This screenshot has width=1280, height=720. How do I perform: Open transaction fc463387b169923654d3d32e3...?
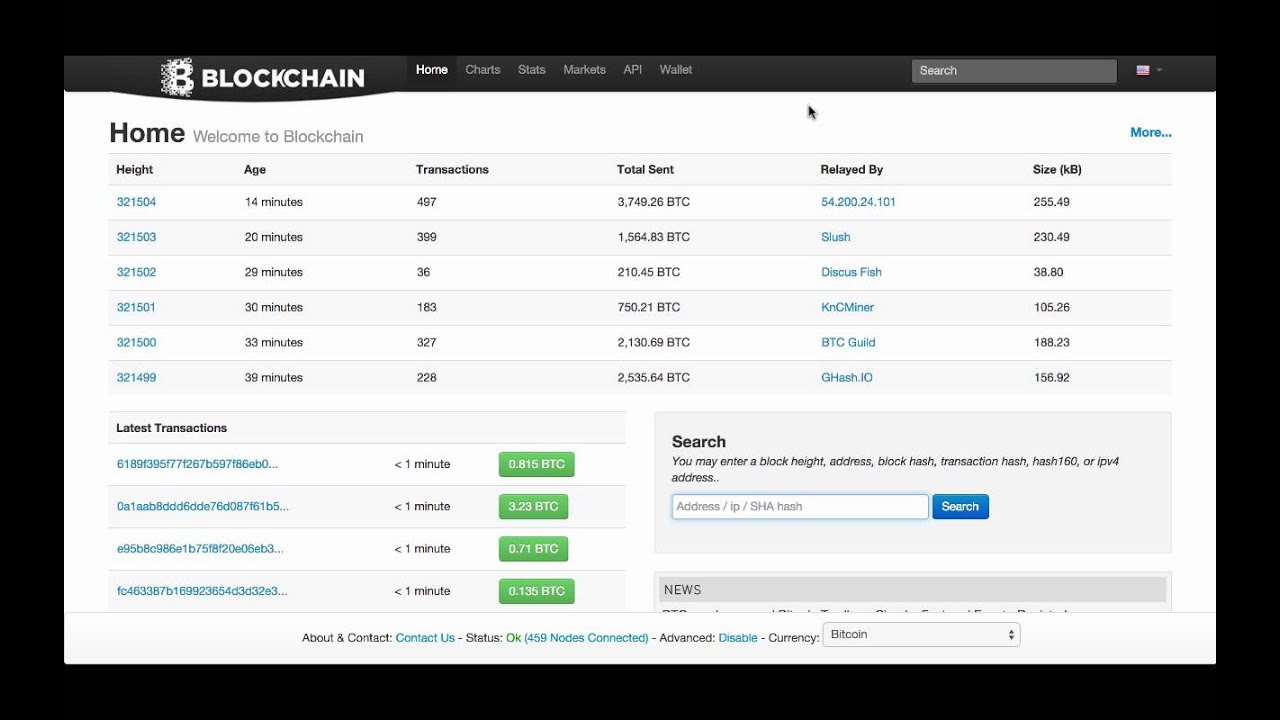tap(201, 591)
